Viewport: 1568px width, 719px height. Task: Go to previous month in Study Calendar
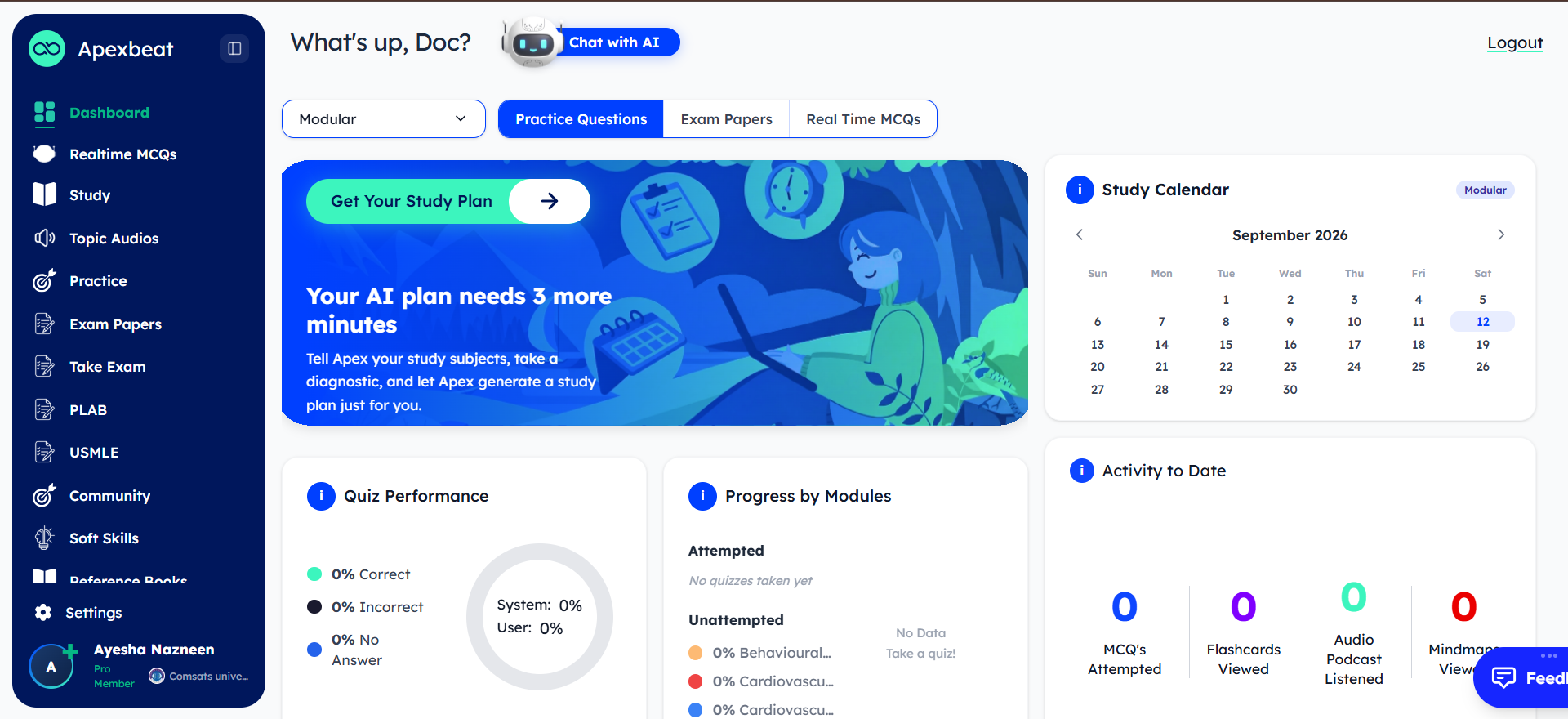pos(1080,234)
